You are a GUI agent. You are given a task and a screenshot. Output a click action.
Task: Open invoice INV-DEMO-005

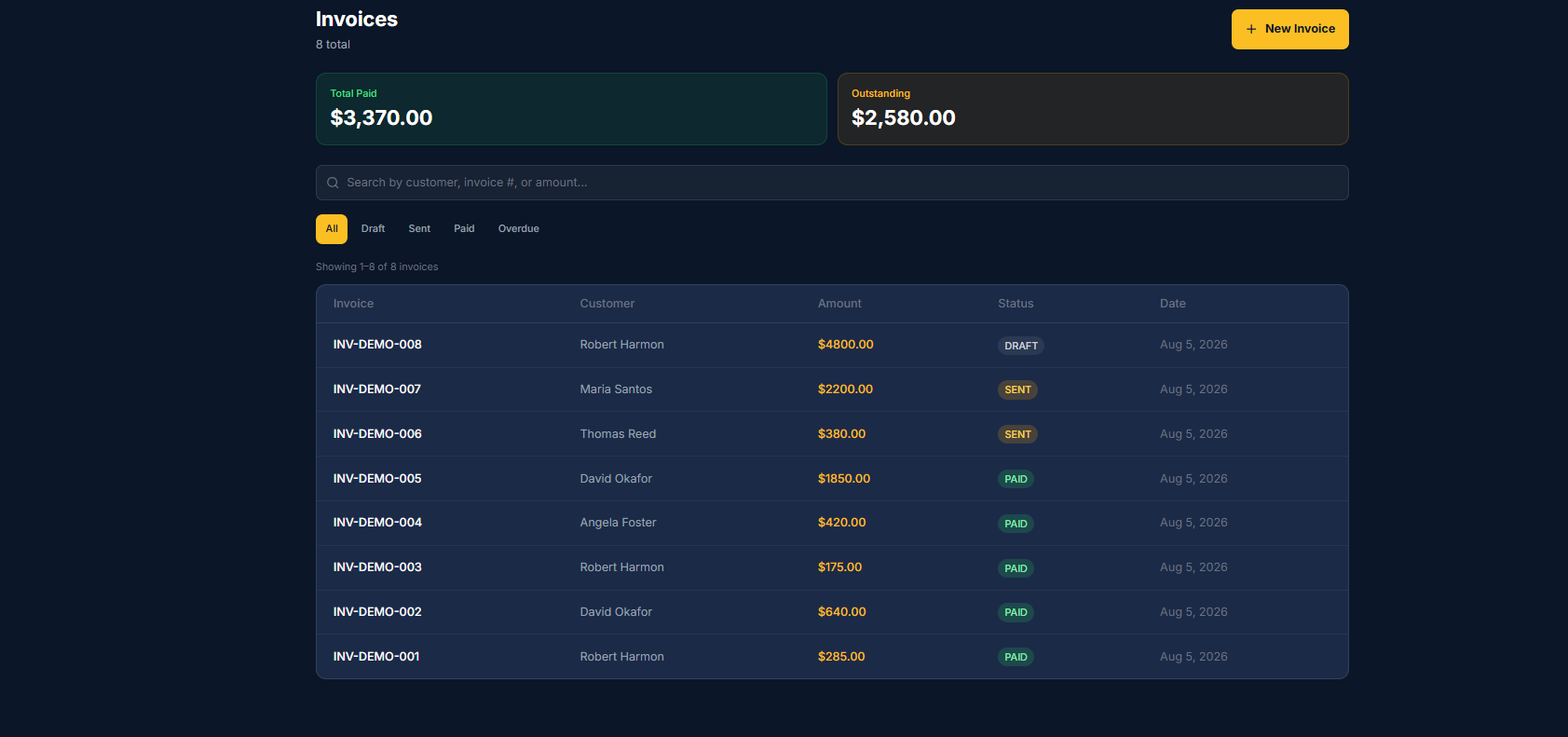click(x=377, y=479)
